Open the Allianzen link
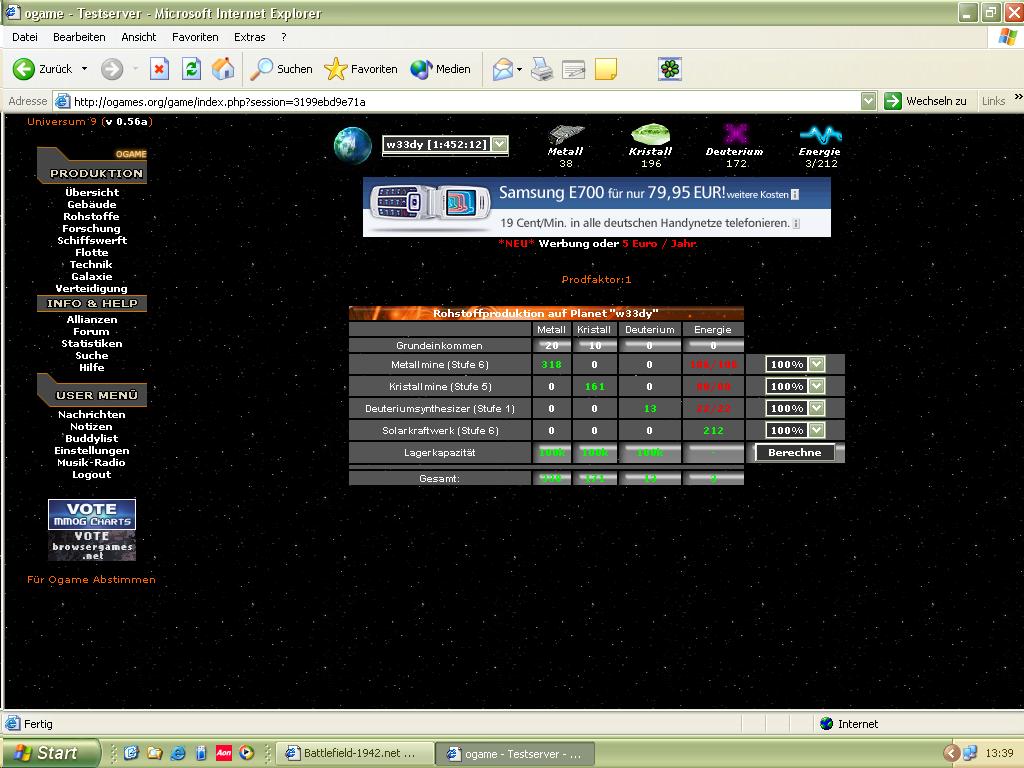The height and width of the screenshot is (768, 1024). click(92, 319)
